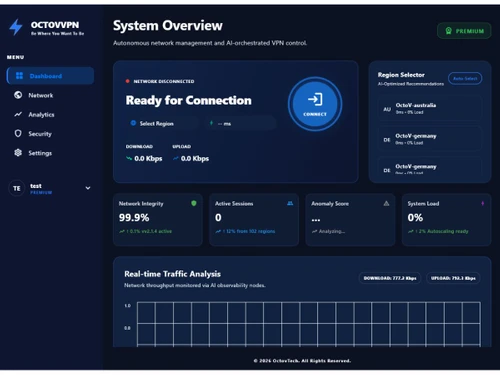Click the Auto Select button
This screenshot has height=375, width=500.
coord(465,78)
